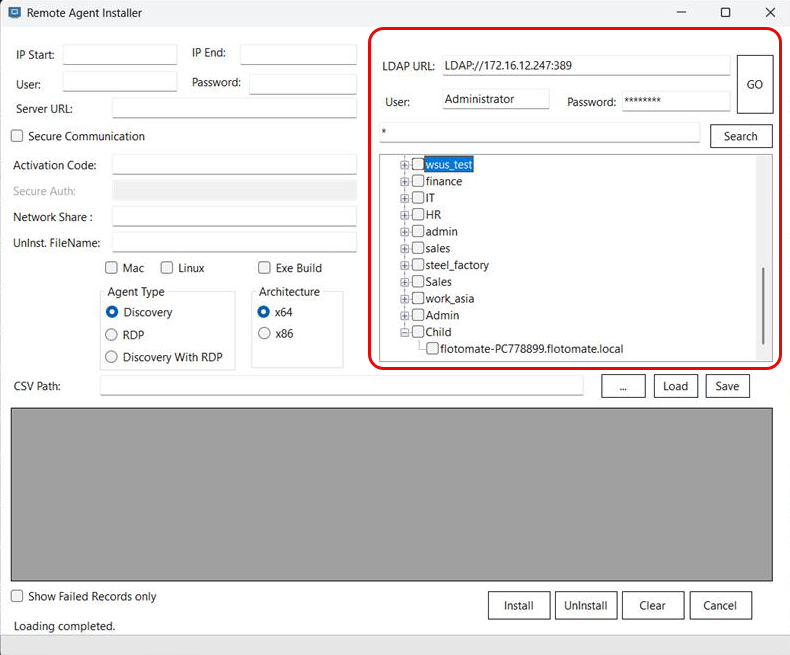This screenshot has width=790, height=655.
Task: Click the Install button
Action: pos(518,605)
